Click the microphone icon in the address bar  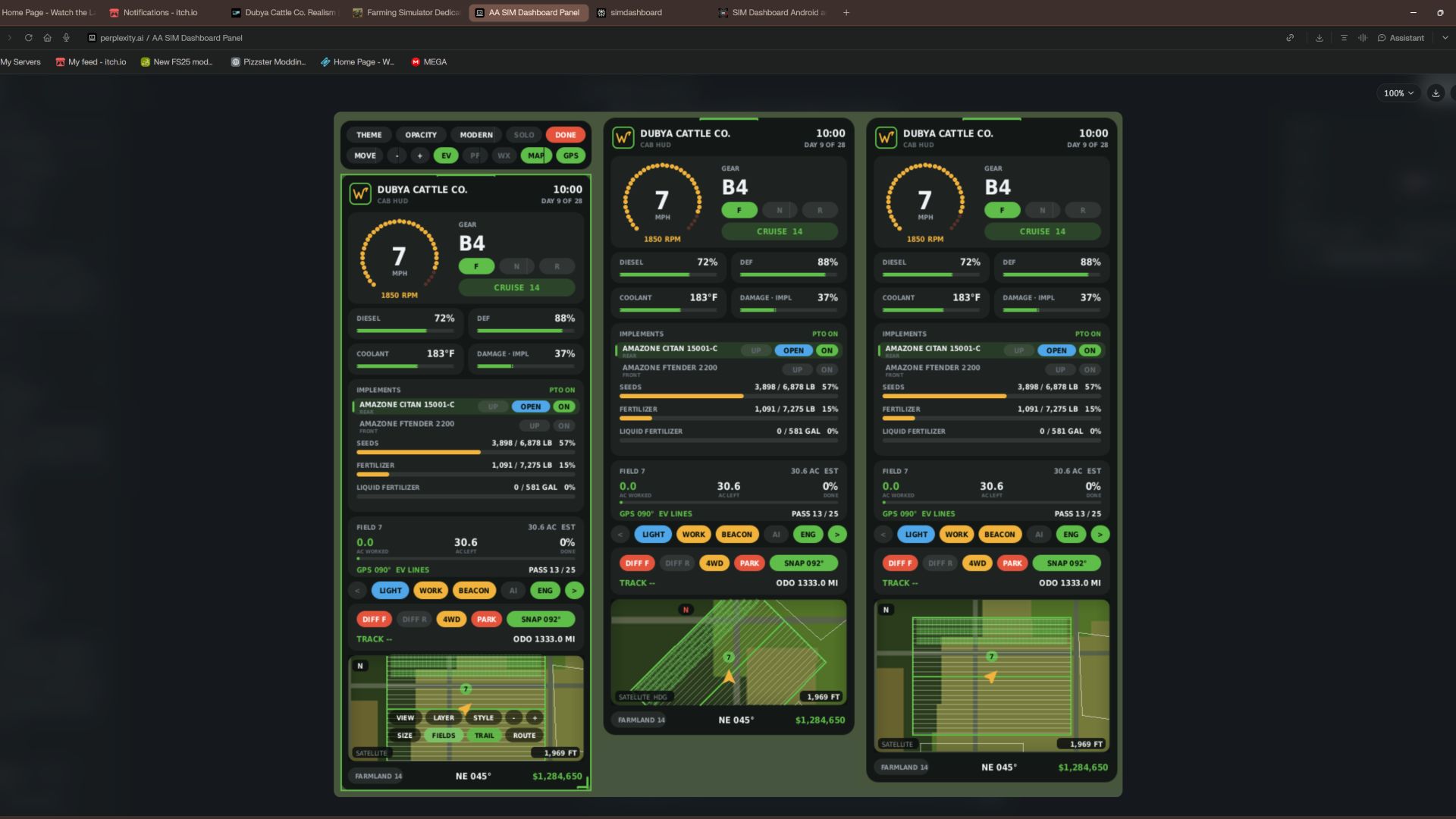[x=66, y=38]
